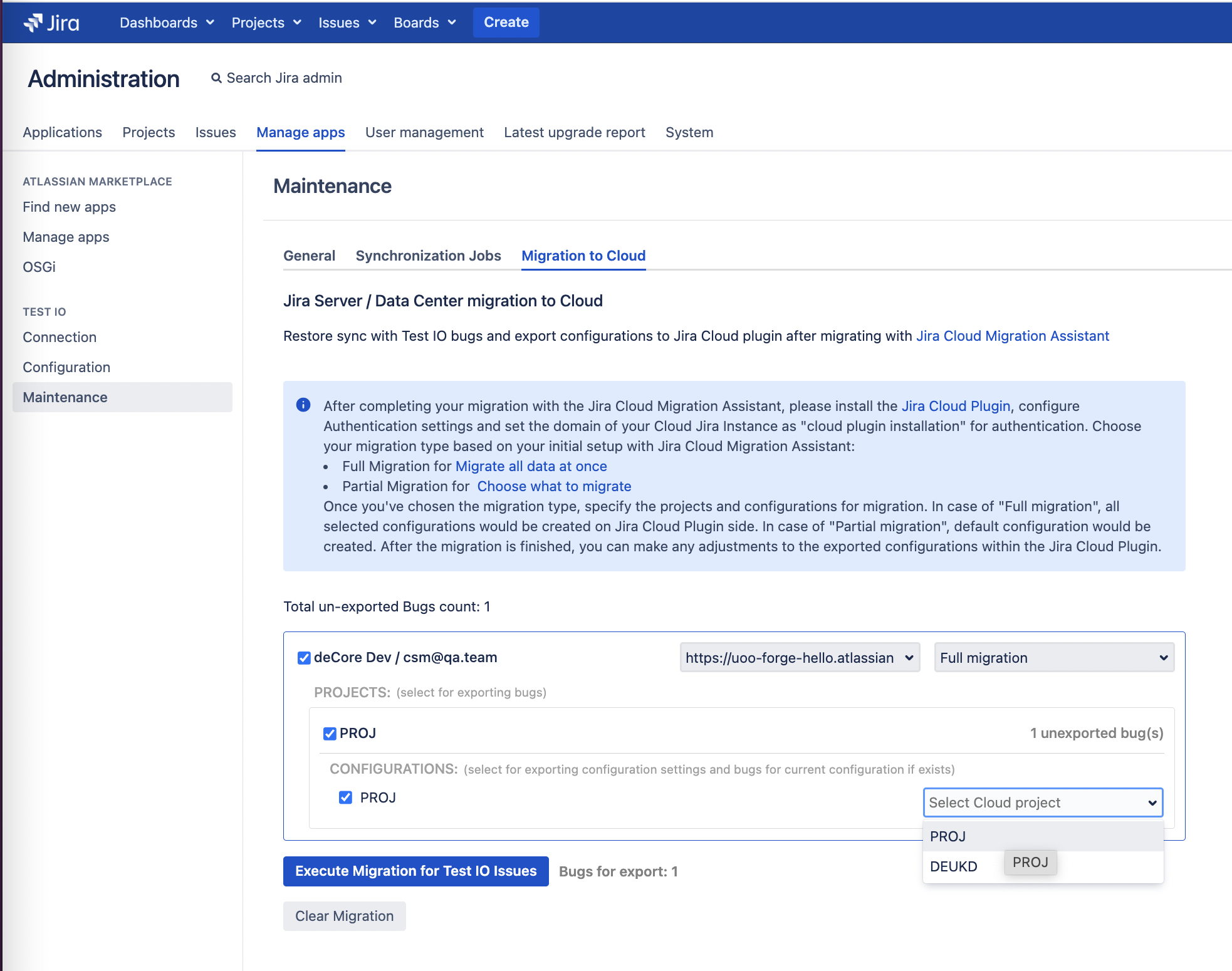The image size is (1232, 971).
Task: Open the Jira Cloud Migration Assistant link
Action: (x=1013, y=336)
